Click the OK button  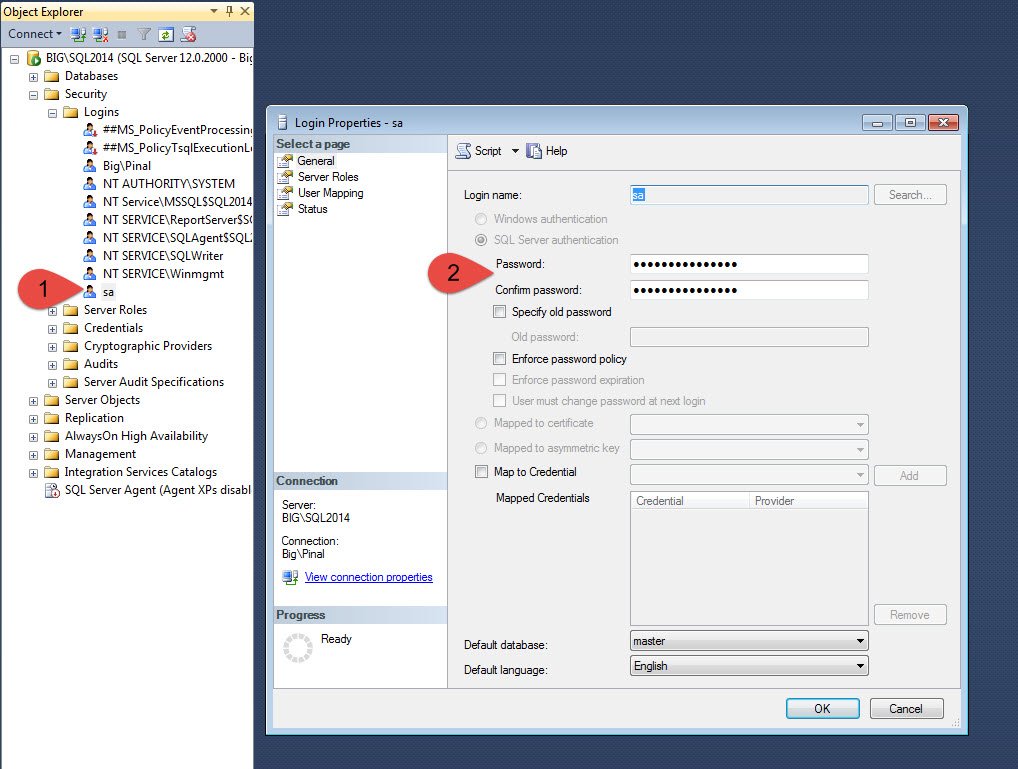[823, 709]
